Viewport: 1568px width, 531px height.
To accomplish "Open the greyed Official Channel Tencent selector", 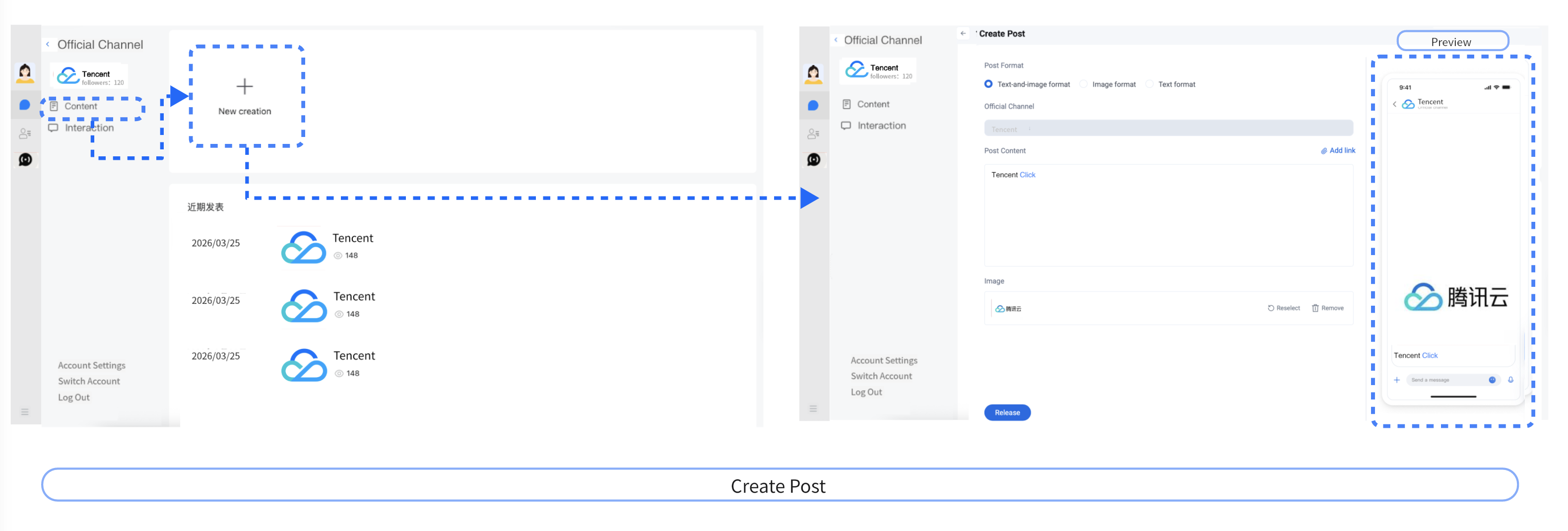I will point(1168,129).
